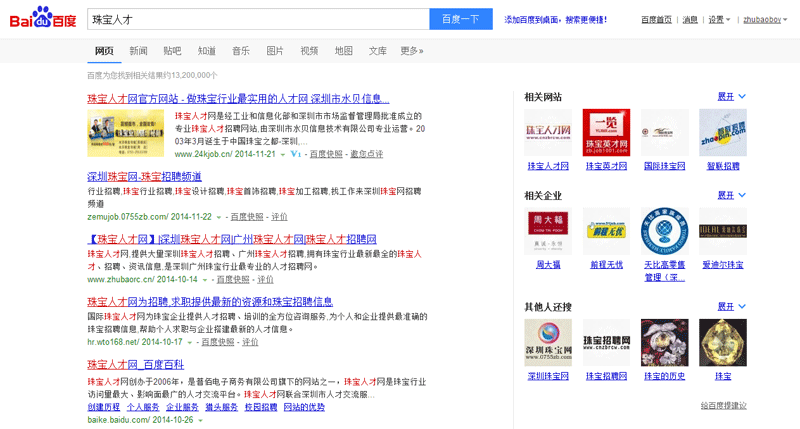Open result 深圳珠宝网-珠宝招聘频道 link
800x429 pixels.
(144, 176)
